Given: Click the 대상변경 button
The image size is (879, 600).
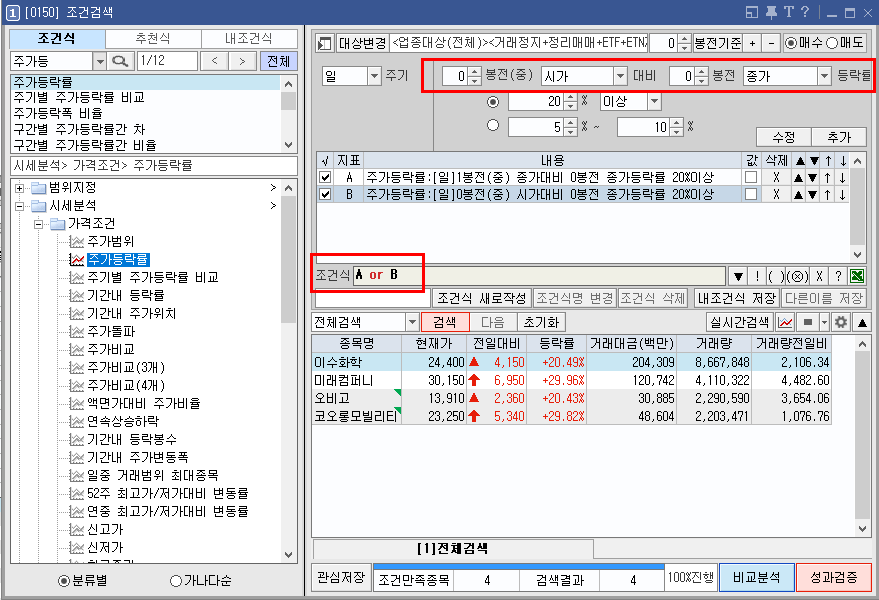Looking at the screenshot, I should tap(363, 43).
